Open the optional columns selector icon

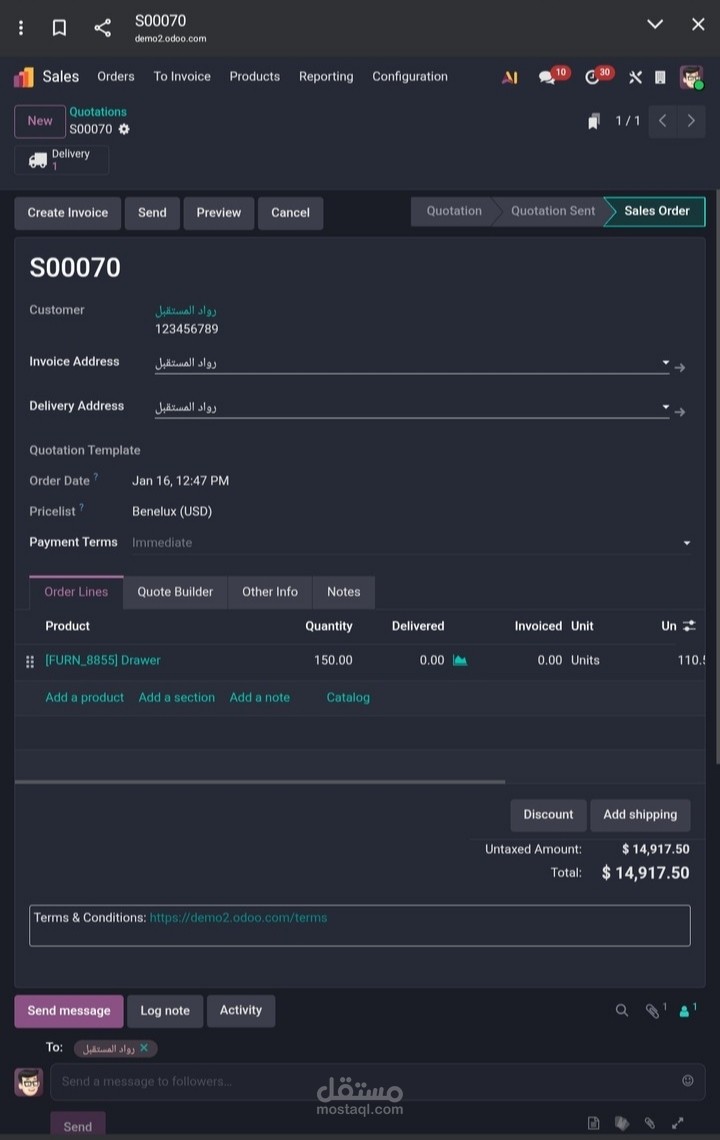pos(689,625)
